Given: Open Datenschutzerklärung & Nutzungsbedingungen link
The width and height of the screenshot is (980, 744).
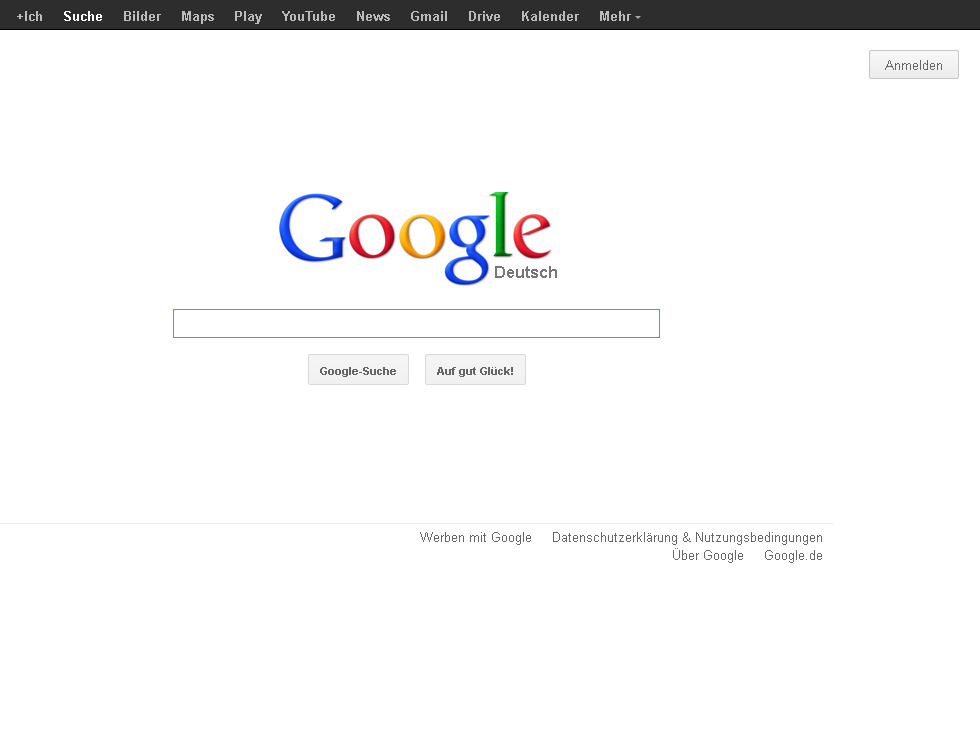Looking at the screenshot, I should click(x=687, y=538).
